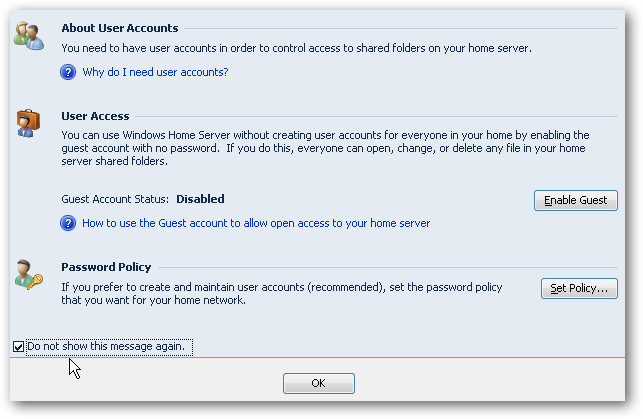Click the About User Accounts description text
Screen dimensions: 643x419
click(x=296, y=47)
